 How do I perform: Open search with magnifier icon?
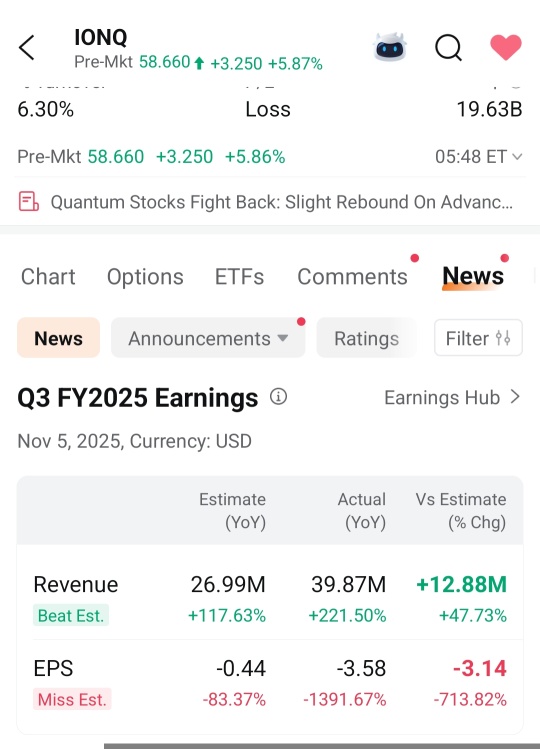point(448,47)
